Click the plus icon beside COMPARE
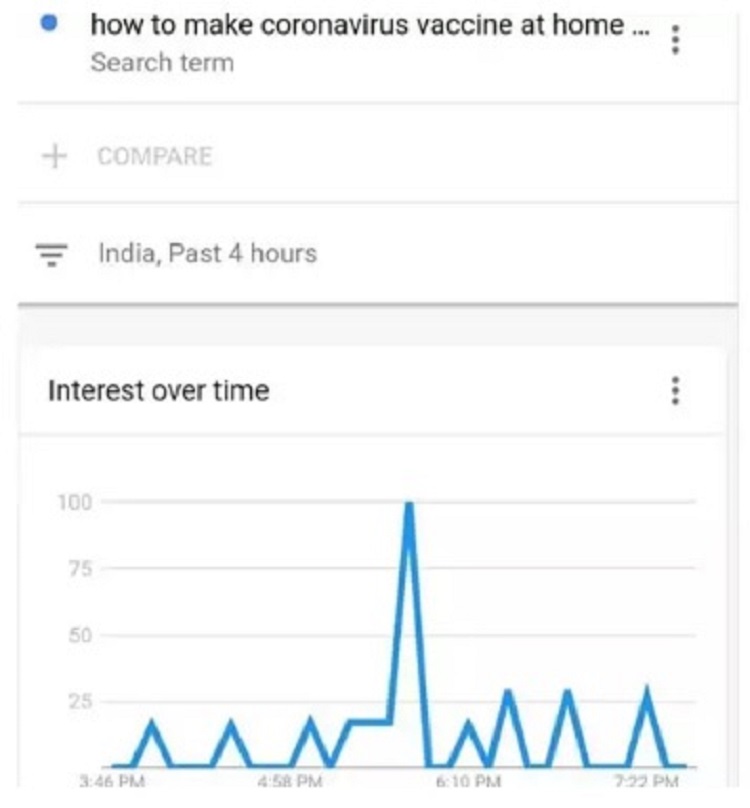Image resolution: width=750 pixels, height=808 pixels. [54, 156]
